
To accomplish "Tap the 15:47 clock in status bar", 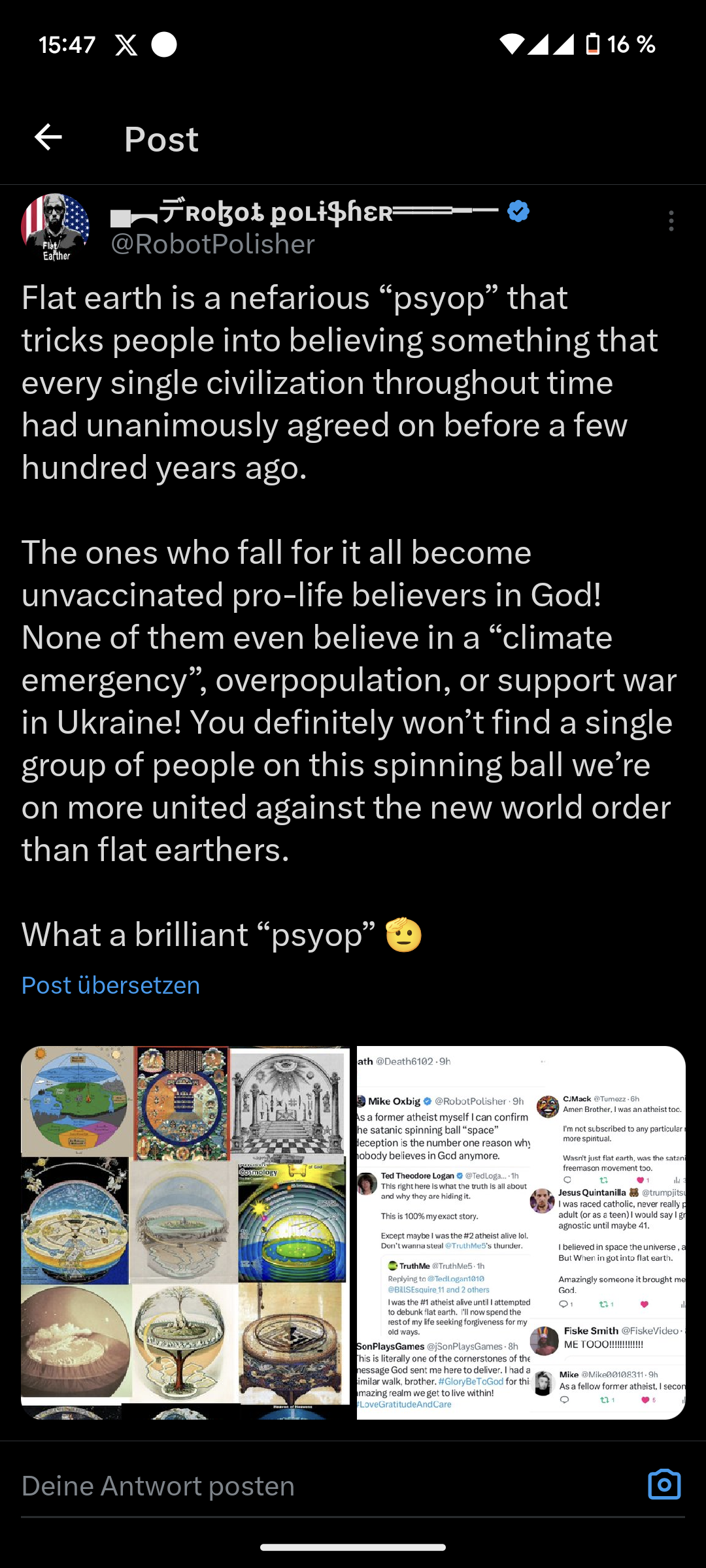I will point(67,44).
